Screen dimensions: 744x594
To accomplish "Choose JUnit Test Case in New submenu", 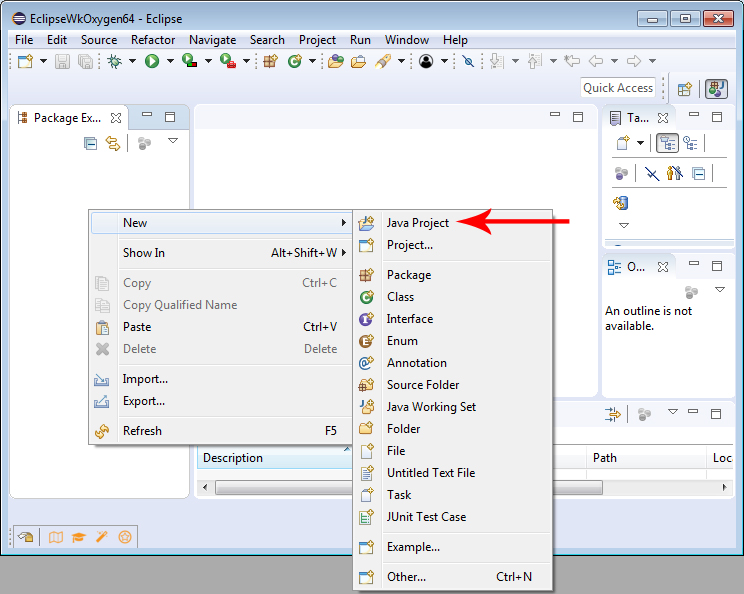I will (453, 517).
